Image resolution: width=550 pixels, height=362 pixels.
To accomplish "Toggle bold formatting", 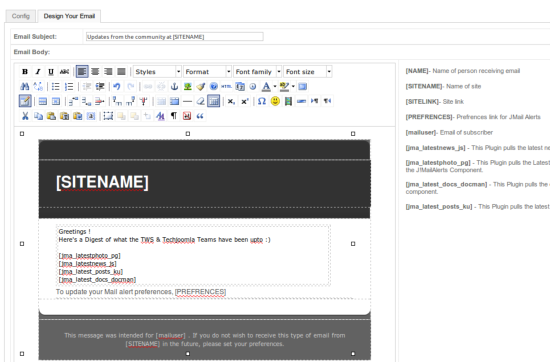I will tap(25, 72).
